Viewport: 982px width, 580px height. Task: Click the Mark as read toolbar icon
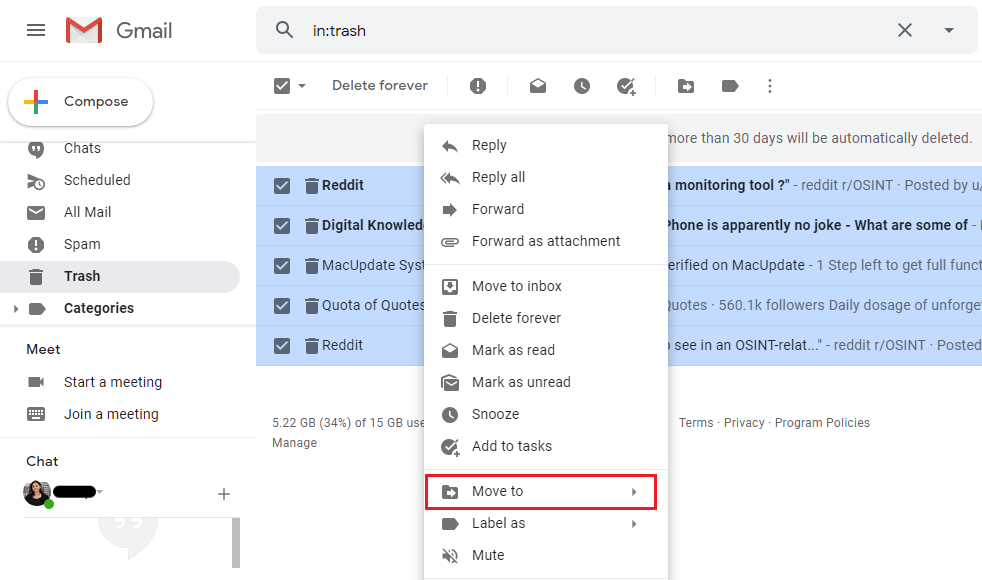pos(538,86)
